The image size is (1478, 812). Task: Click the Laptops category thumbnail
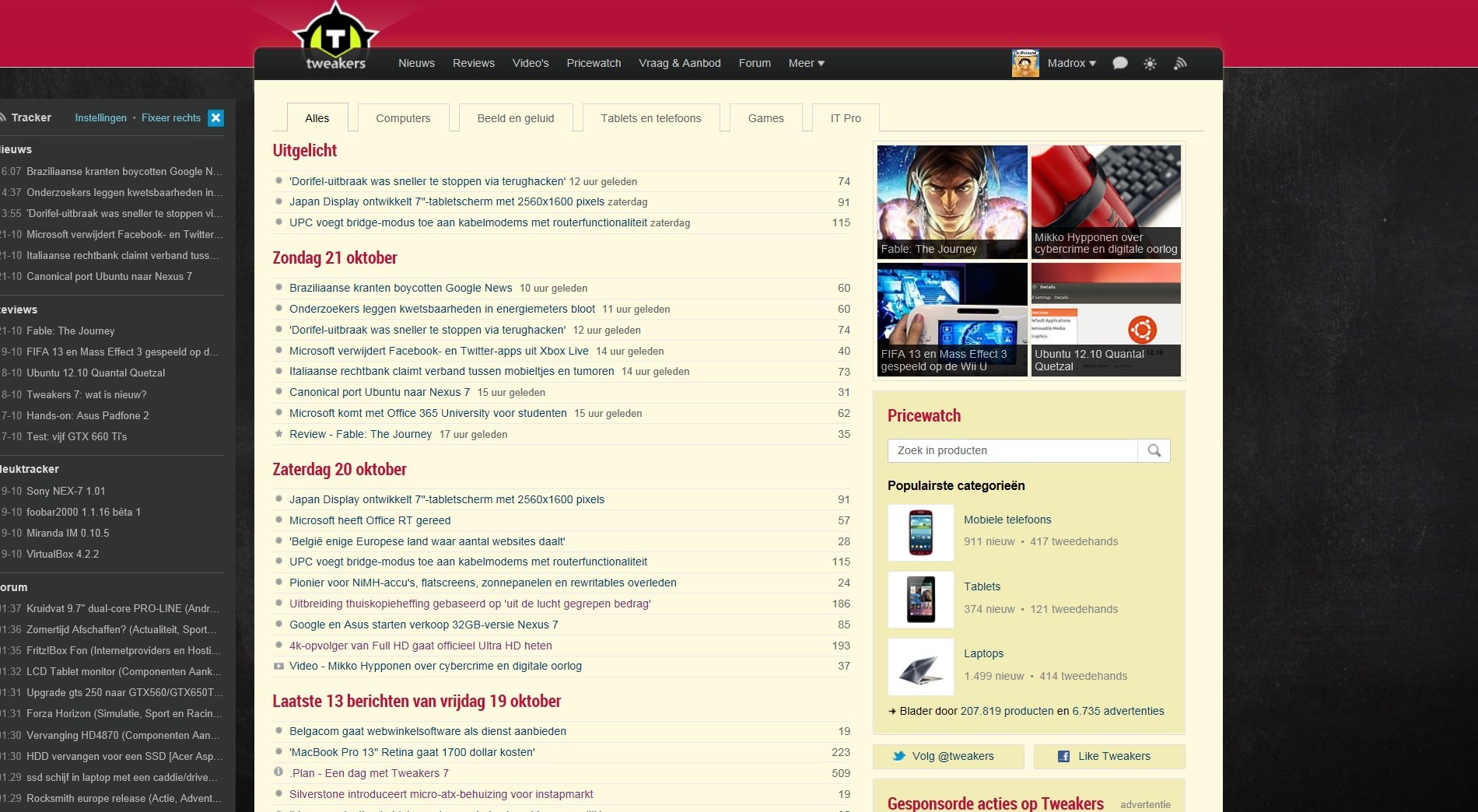(920, 667)
